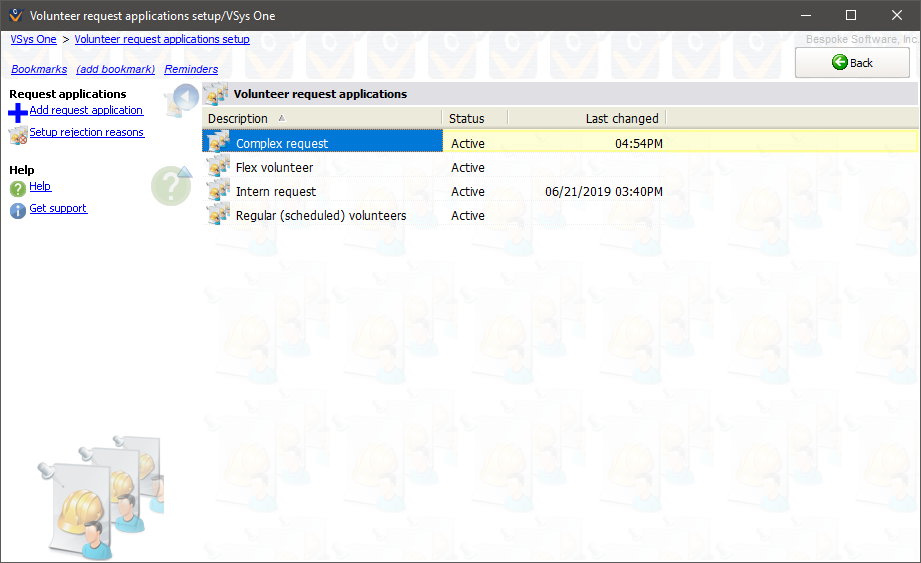This screenshot has height=563, width=921.
Task: Click the Intern request row icon
Action: 219,191
